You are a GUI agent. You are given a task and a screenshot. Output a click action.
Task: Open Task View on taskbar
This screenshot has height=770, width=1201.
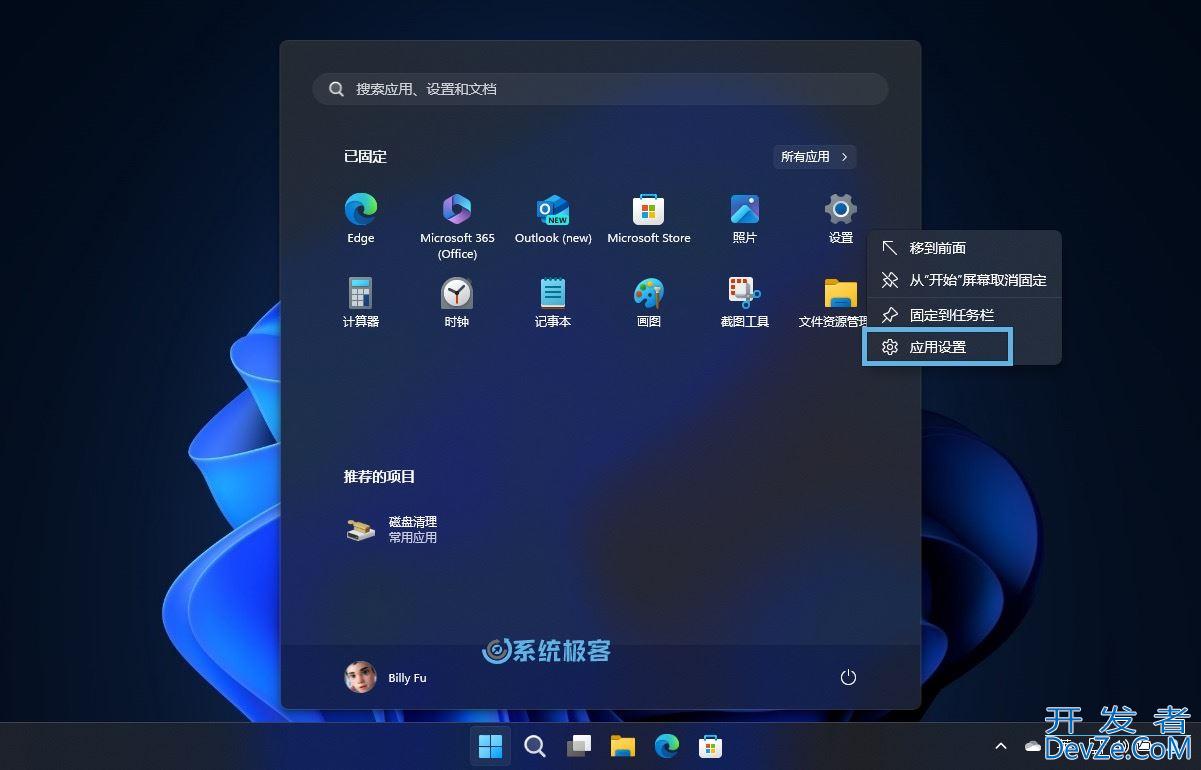point(579,746)
